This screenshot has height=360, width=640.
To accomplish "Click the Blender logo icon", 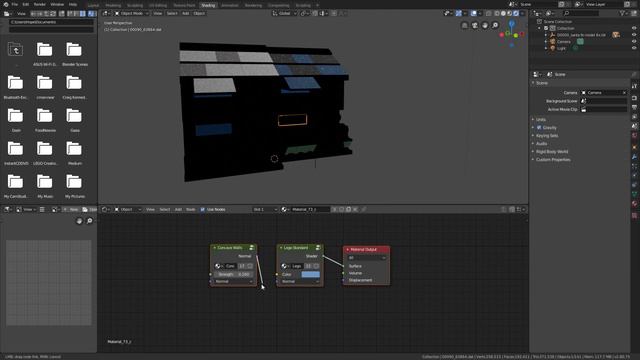I will 6,4.
